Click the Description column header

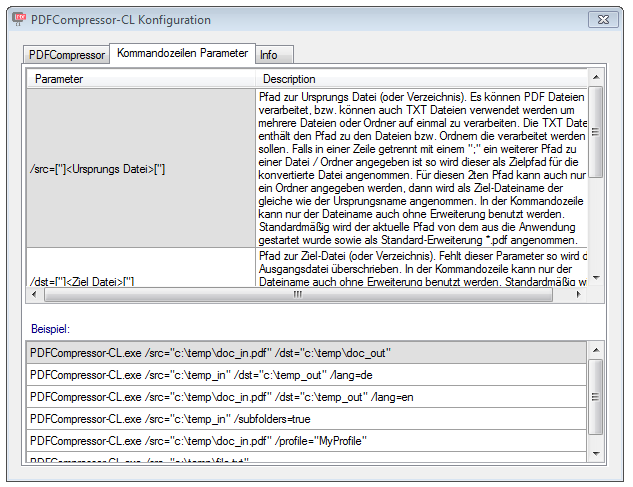421,79
